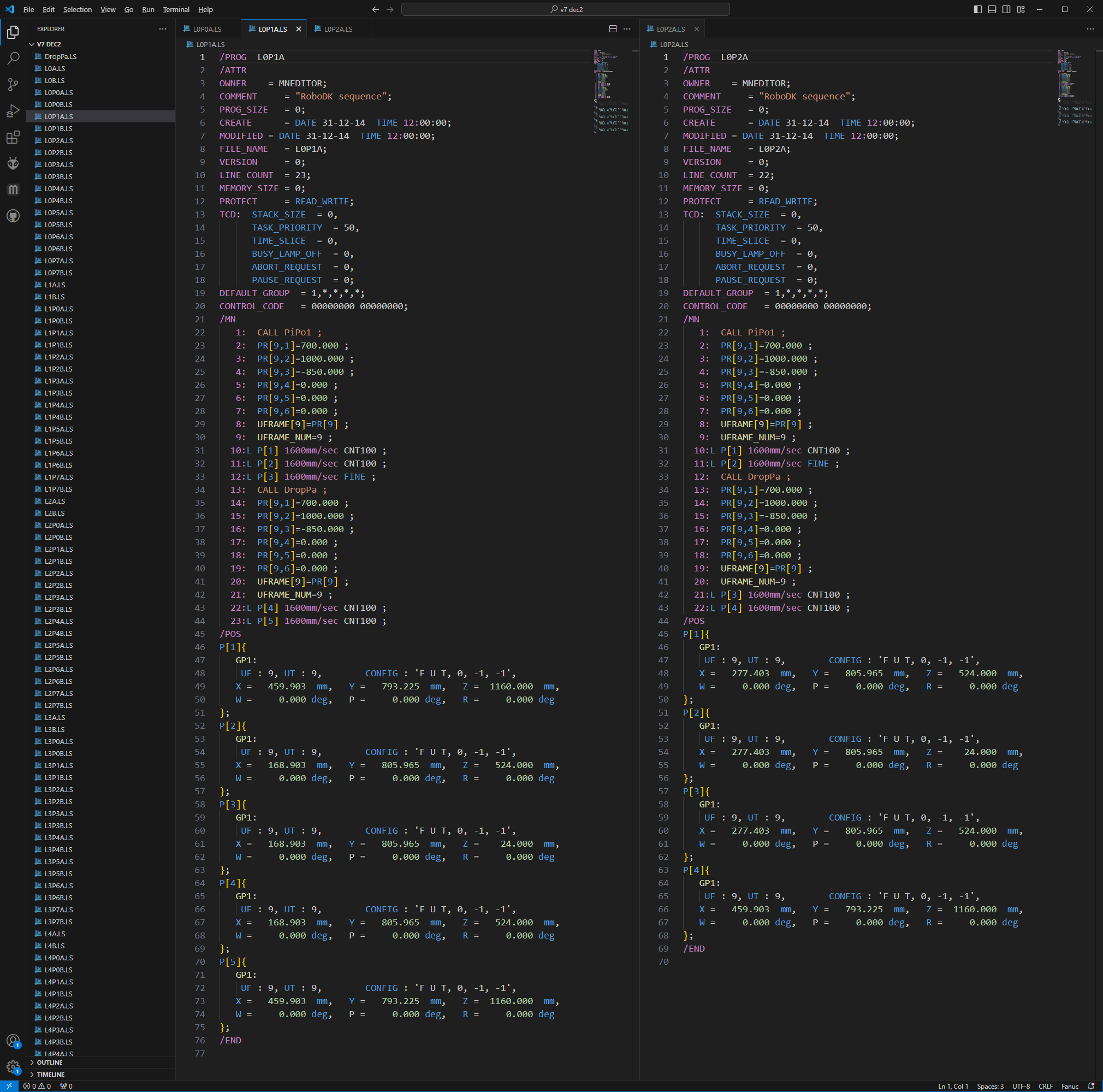Toggle the Primary Side Bar

tap(977, 9)
